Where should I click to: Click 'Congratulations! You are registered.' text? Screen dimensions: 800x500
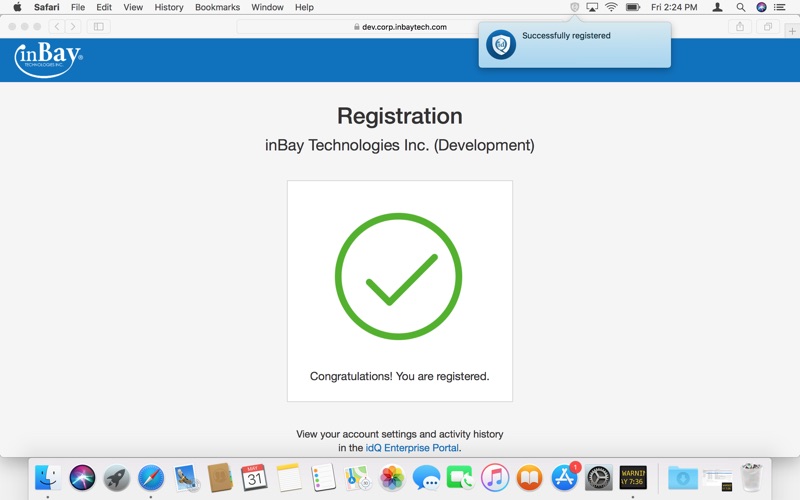pos(399,377)
